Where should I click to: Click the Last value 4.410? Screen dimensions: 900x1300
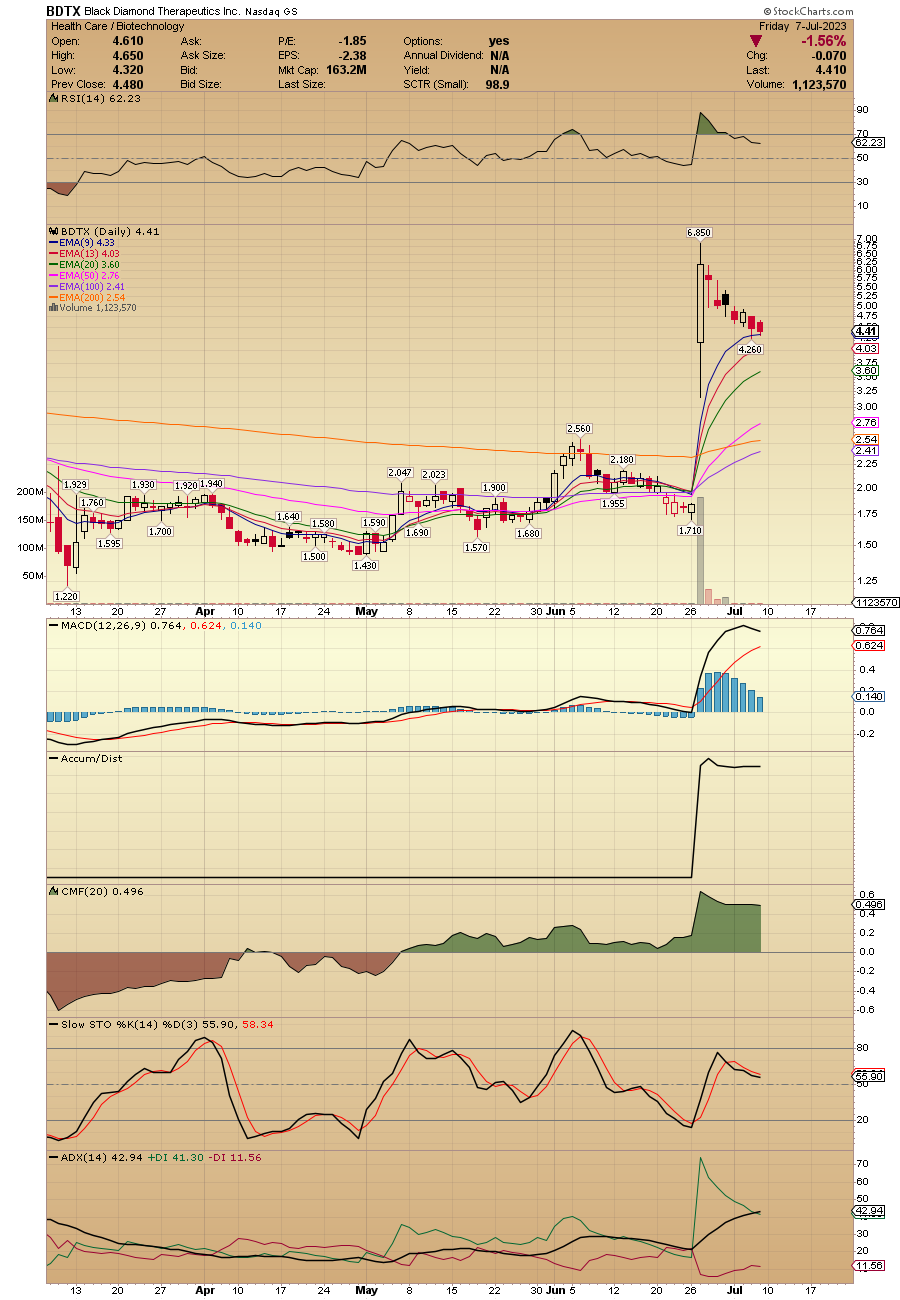click(x=832, y=70)
